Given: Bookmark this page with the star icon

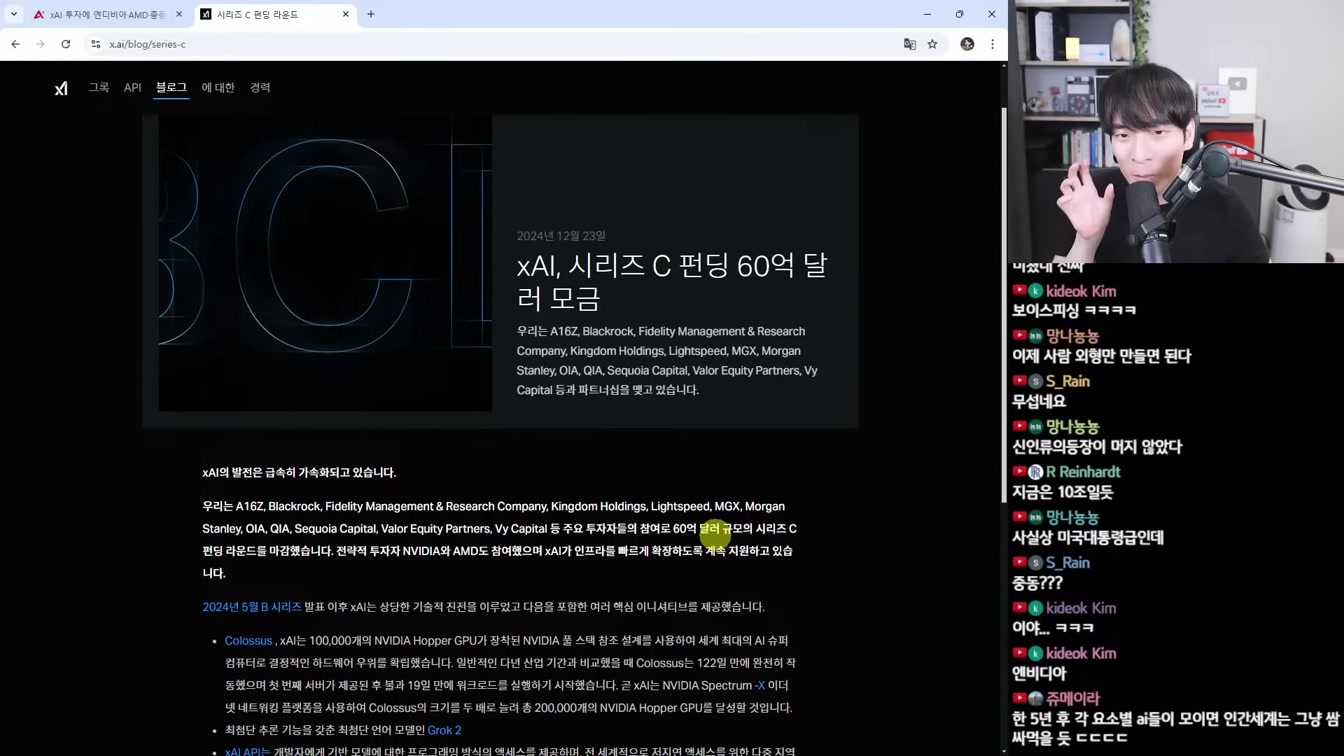Looking at the screenshot, I should pos(933,44).
